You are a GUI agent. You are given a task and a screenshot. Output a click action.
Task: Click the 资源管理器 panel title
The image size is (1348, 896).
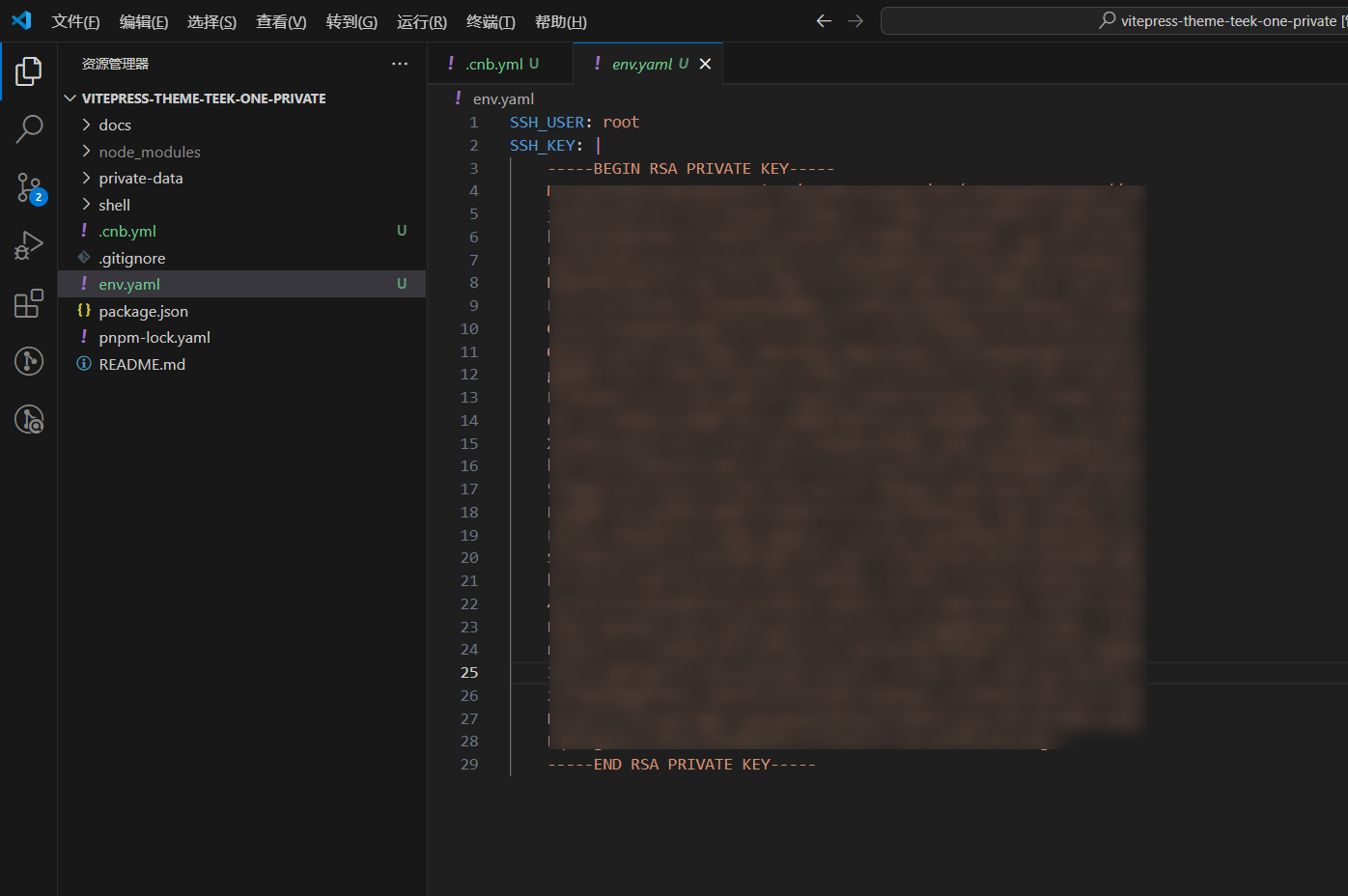click(115, 64)
